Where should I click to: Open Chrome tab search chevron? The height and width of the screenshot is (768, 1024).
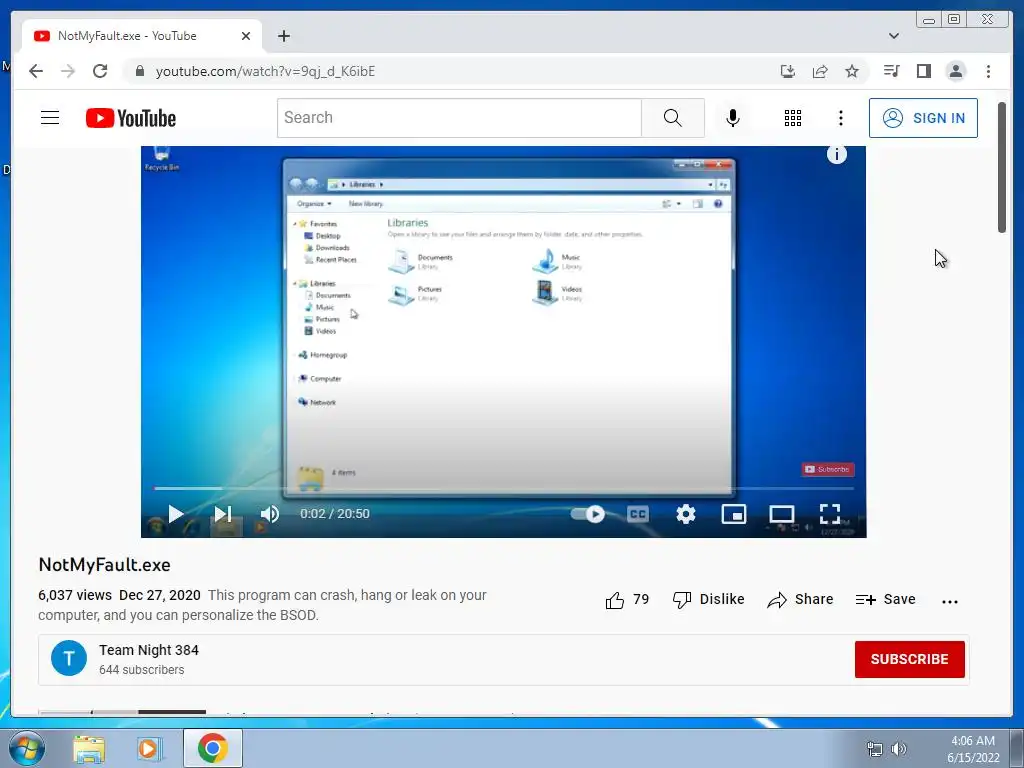pos(893,36)
